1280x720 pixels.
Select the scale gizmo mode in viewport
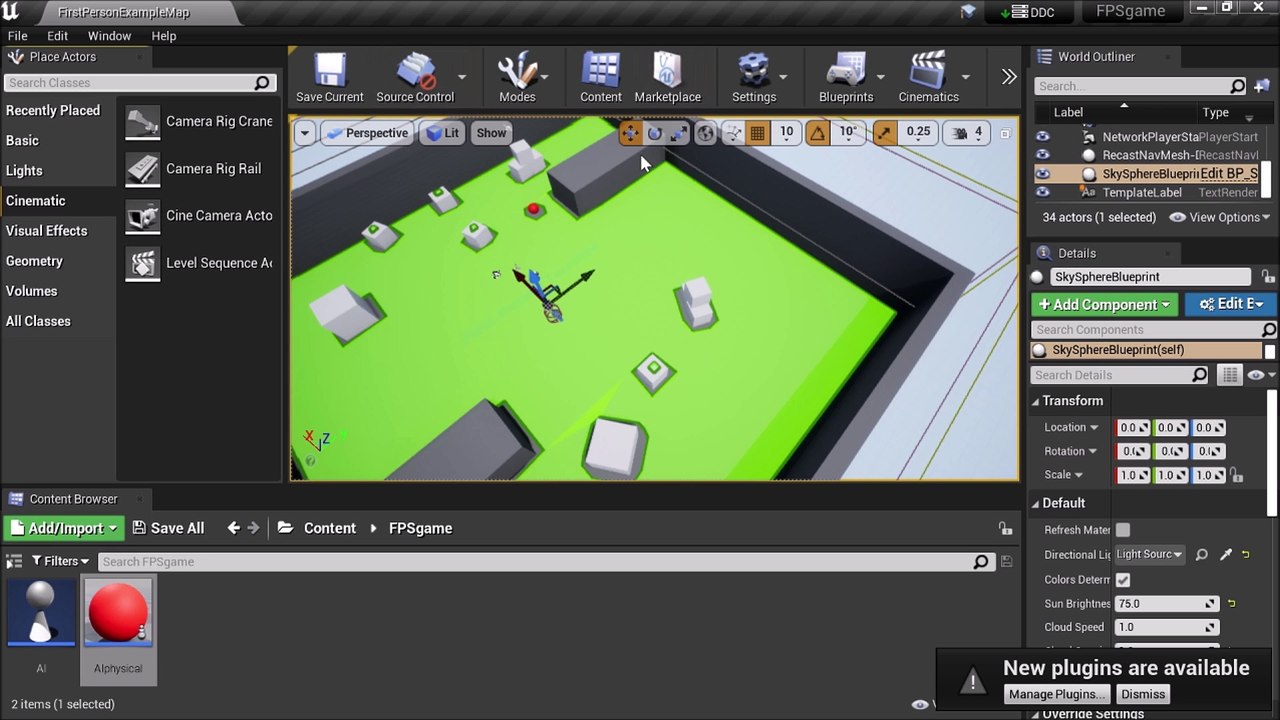pos(679,133)
